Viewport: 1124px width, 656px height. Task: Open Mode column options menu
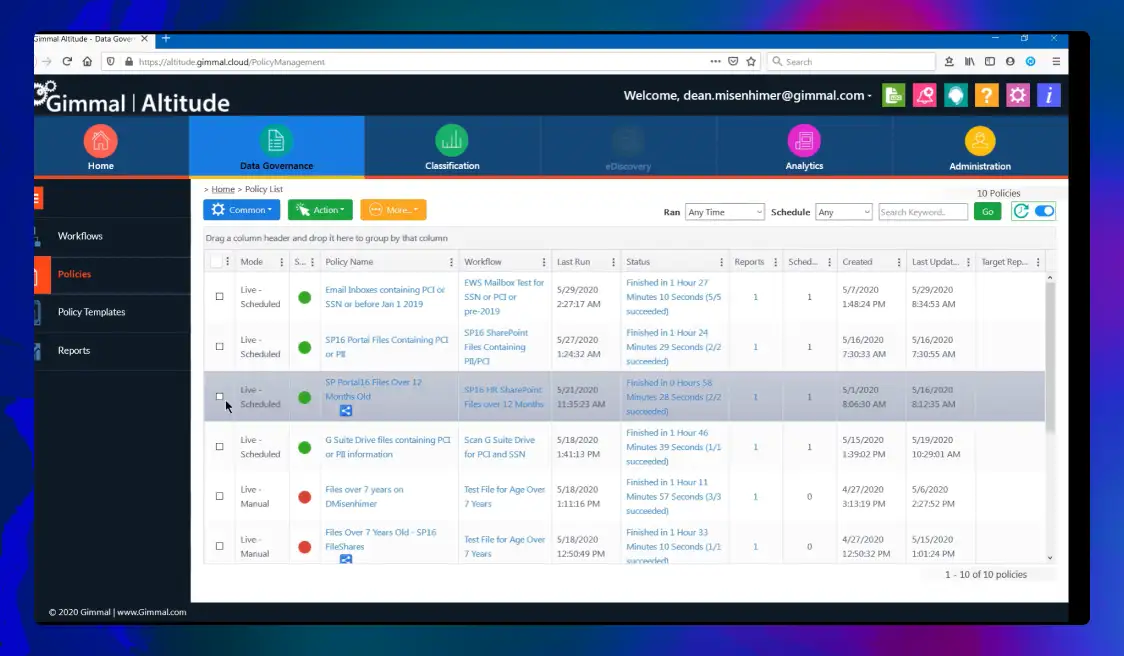coord(282,262)
